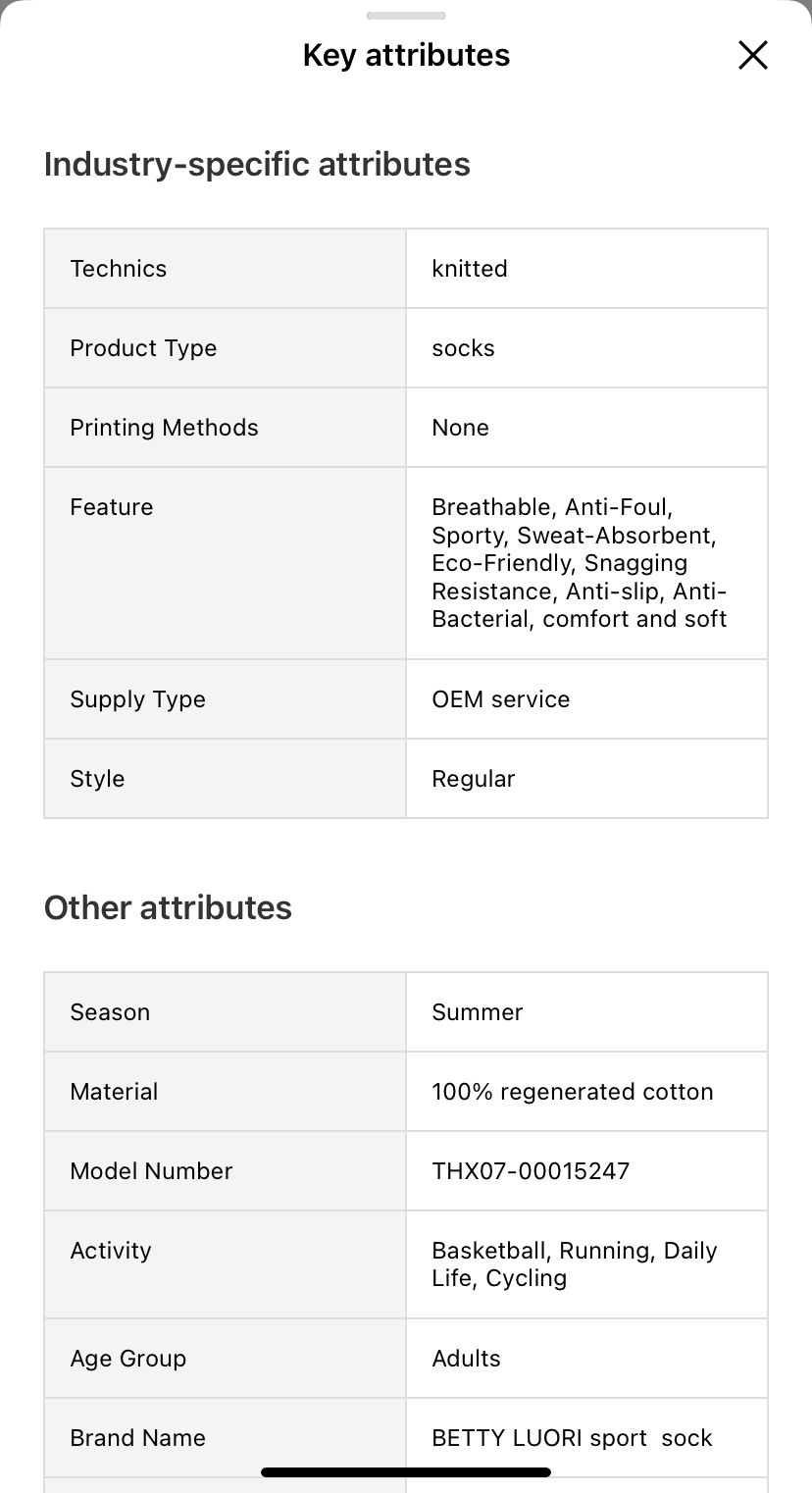Tap the Product Type label

tap(143, 348)
